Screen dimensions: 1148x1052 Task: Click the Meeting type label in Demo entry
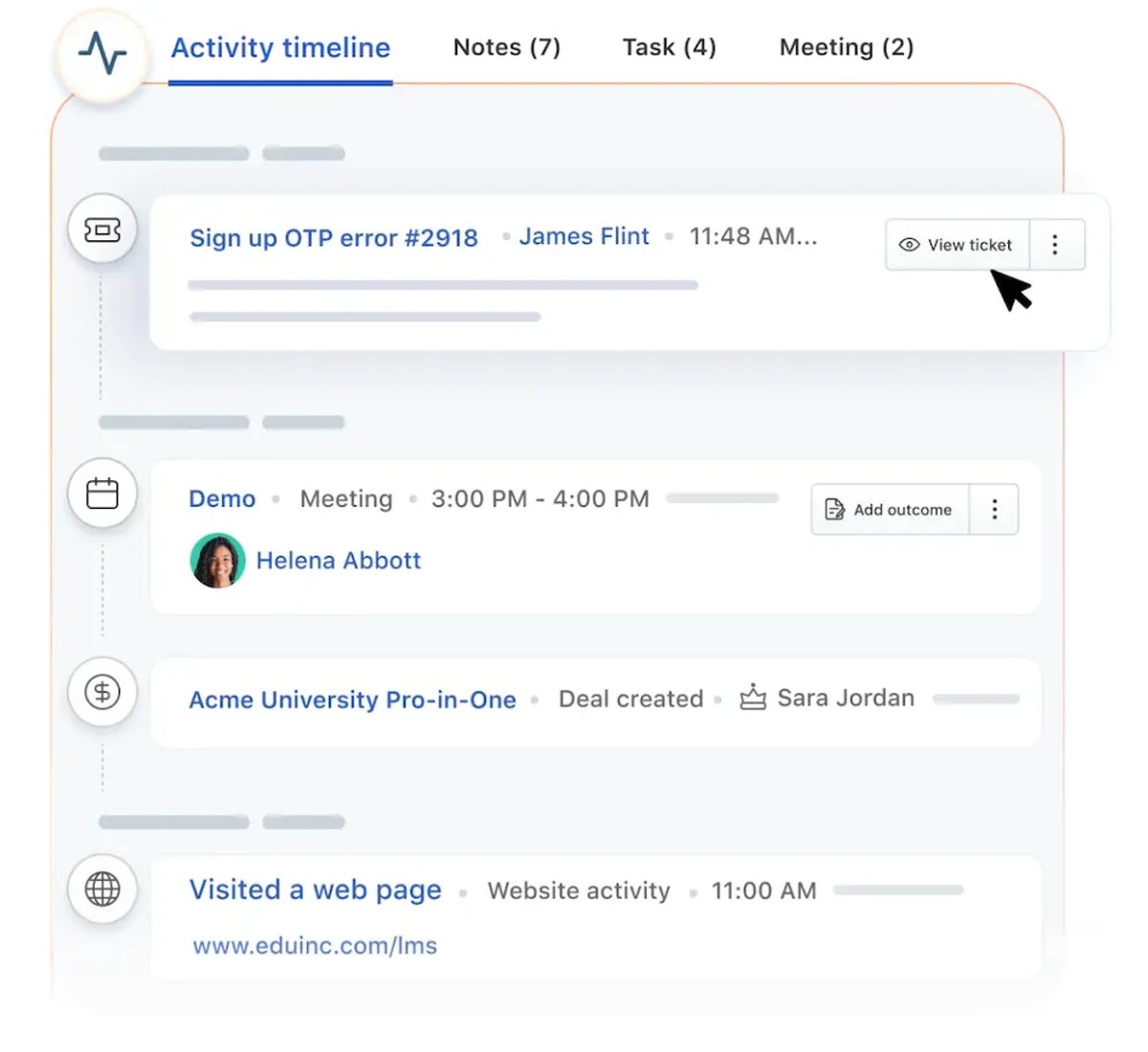(346, 499)
